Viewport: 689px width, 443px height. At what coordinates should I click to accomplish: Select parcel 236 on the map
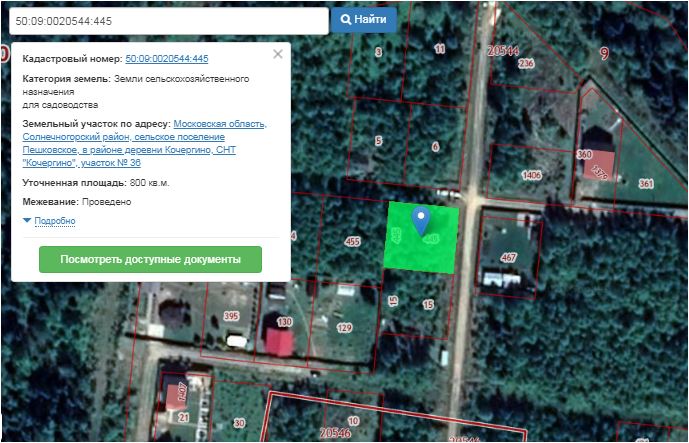[x=526, y=64]
